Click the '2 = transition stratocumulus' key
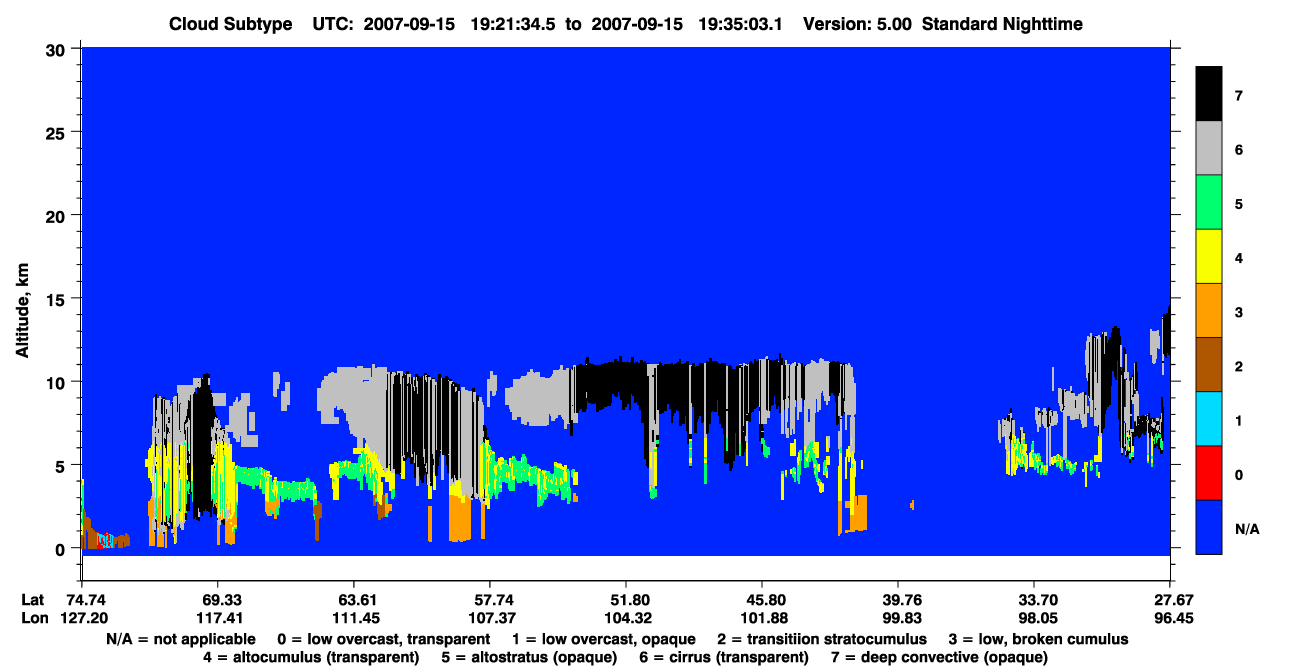Screen dimensions: 1300x667 (x=822, y=639)
